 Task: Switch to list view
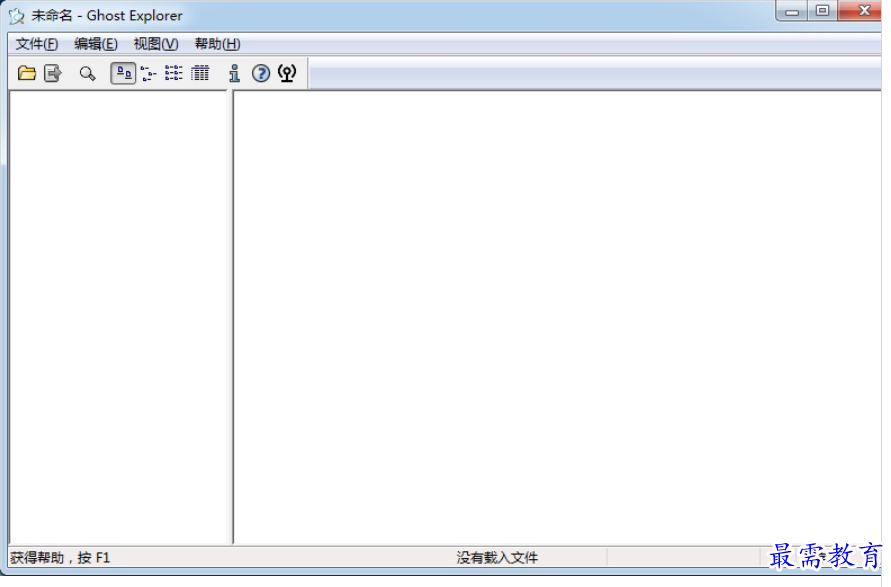click(x=174, y=73)
